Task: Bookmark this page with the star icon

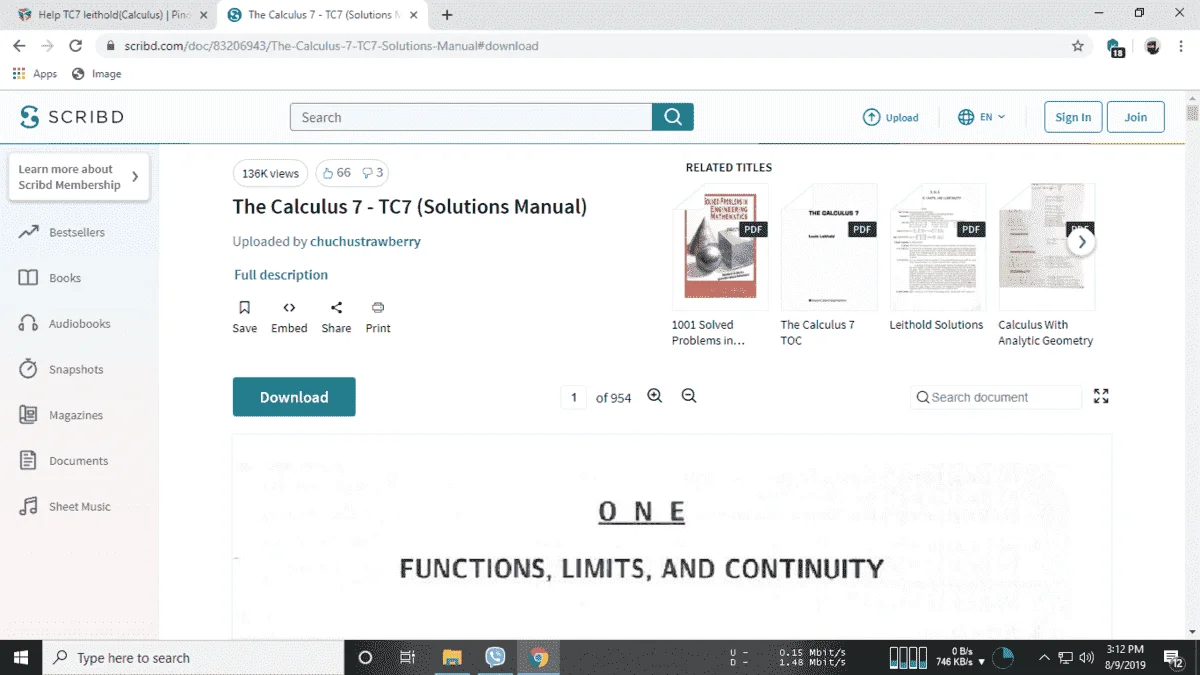Action: (x=1077, y=46)
